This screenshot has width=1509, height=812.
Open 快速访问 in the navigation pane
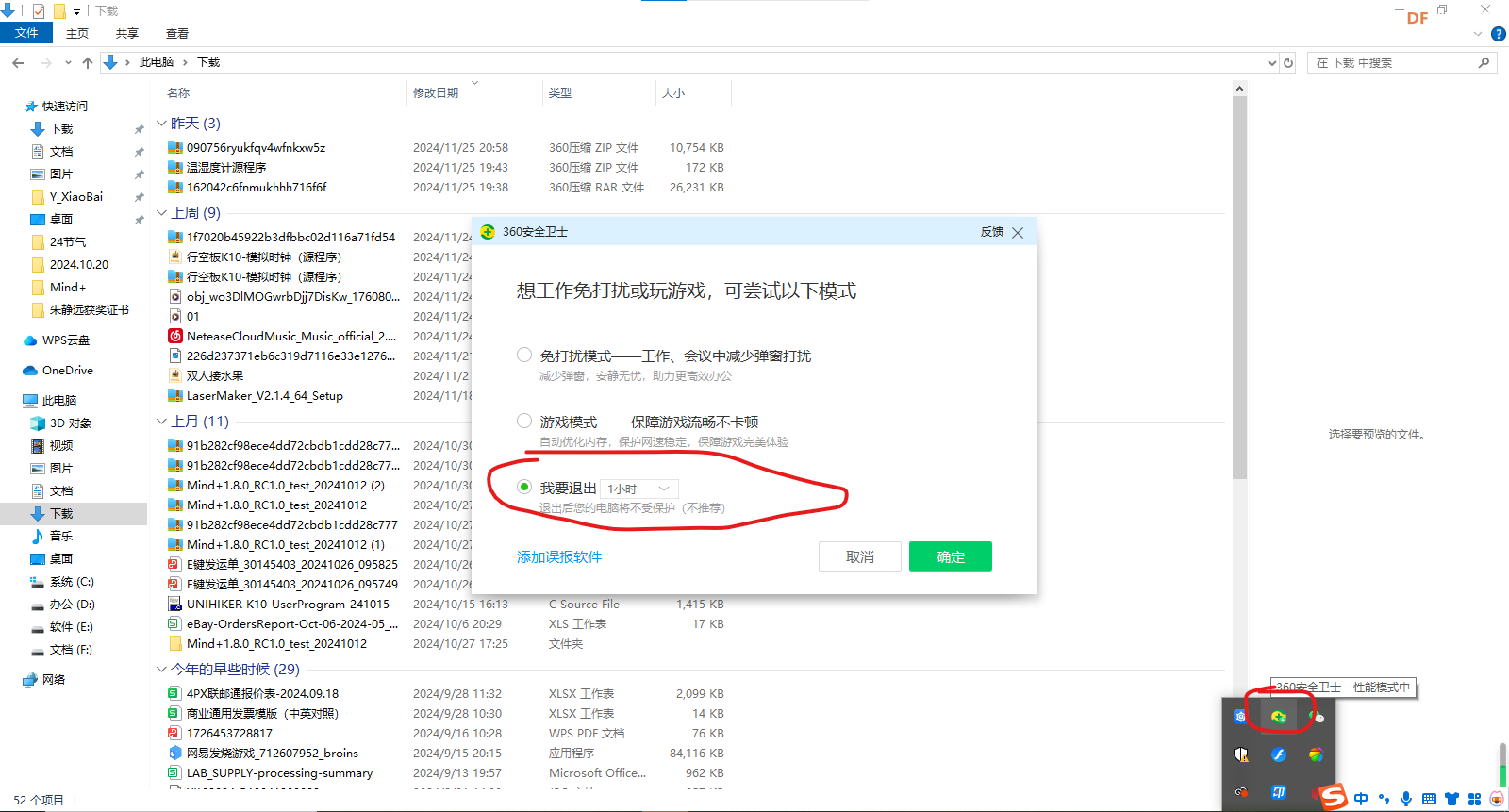click(64, 107)
